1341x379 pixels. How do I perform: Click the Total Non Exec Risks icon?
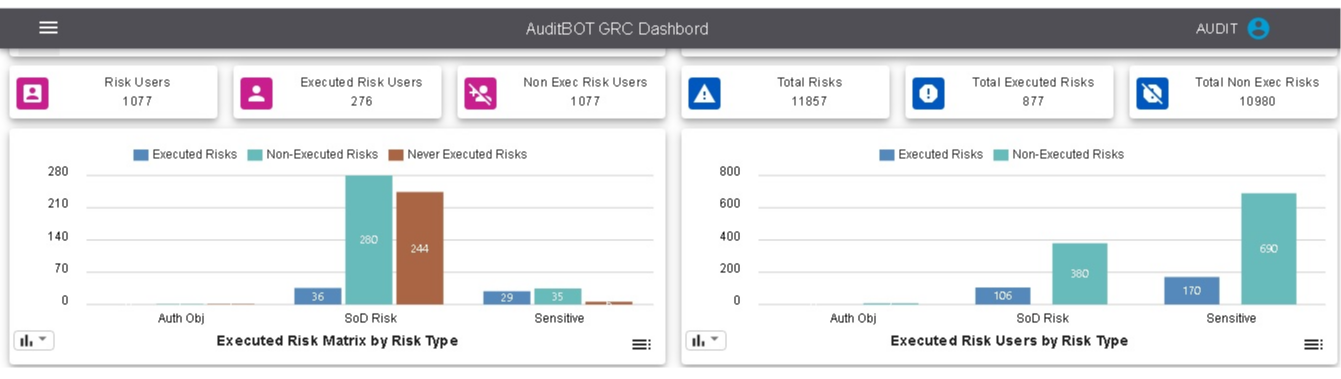tap(1153, 93)
